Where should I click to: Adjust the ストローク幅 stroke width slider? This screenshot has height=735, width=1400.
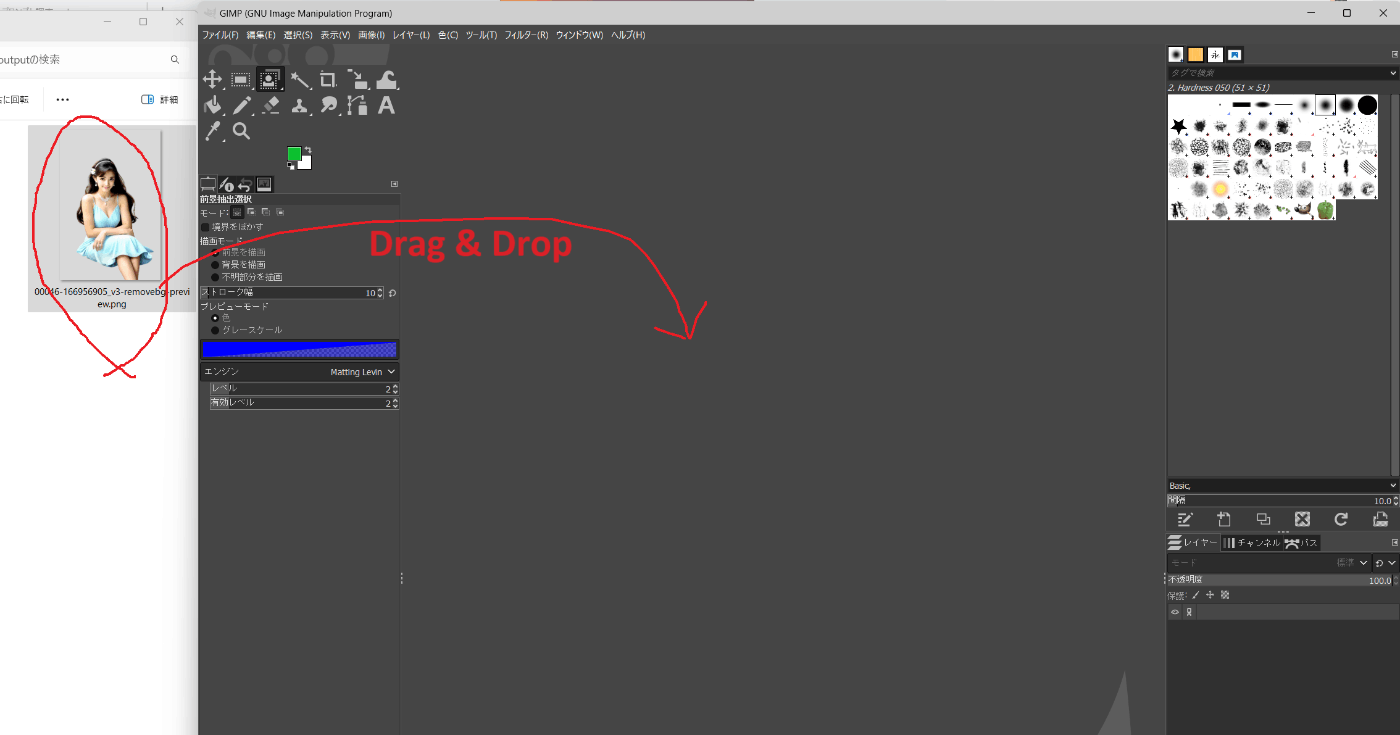(x=292, y=293)
